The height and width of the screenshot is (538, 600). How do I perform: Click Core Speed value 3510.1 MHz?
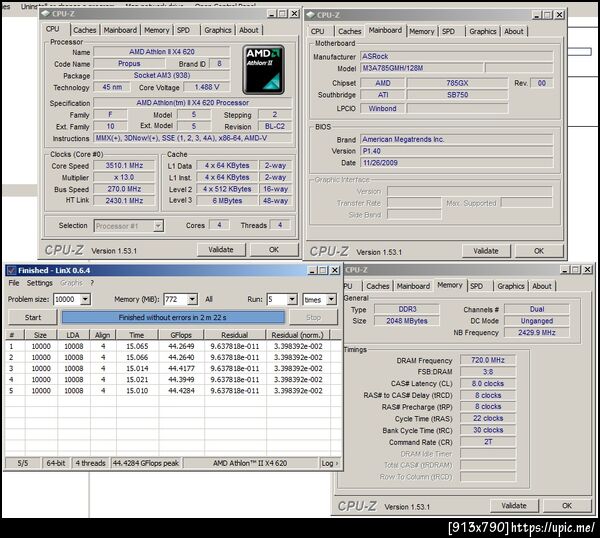(x=124, y=165)
